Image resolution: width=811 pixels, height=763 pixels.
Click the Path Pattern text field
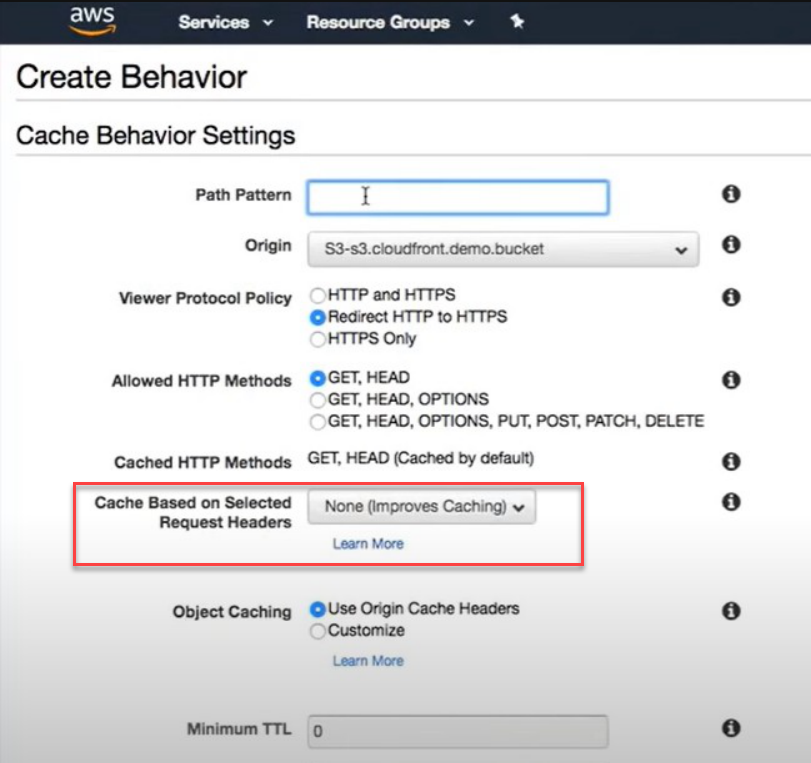pyautogui.click(x=457, y=197)
